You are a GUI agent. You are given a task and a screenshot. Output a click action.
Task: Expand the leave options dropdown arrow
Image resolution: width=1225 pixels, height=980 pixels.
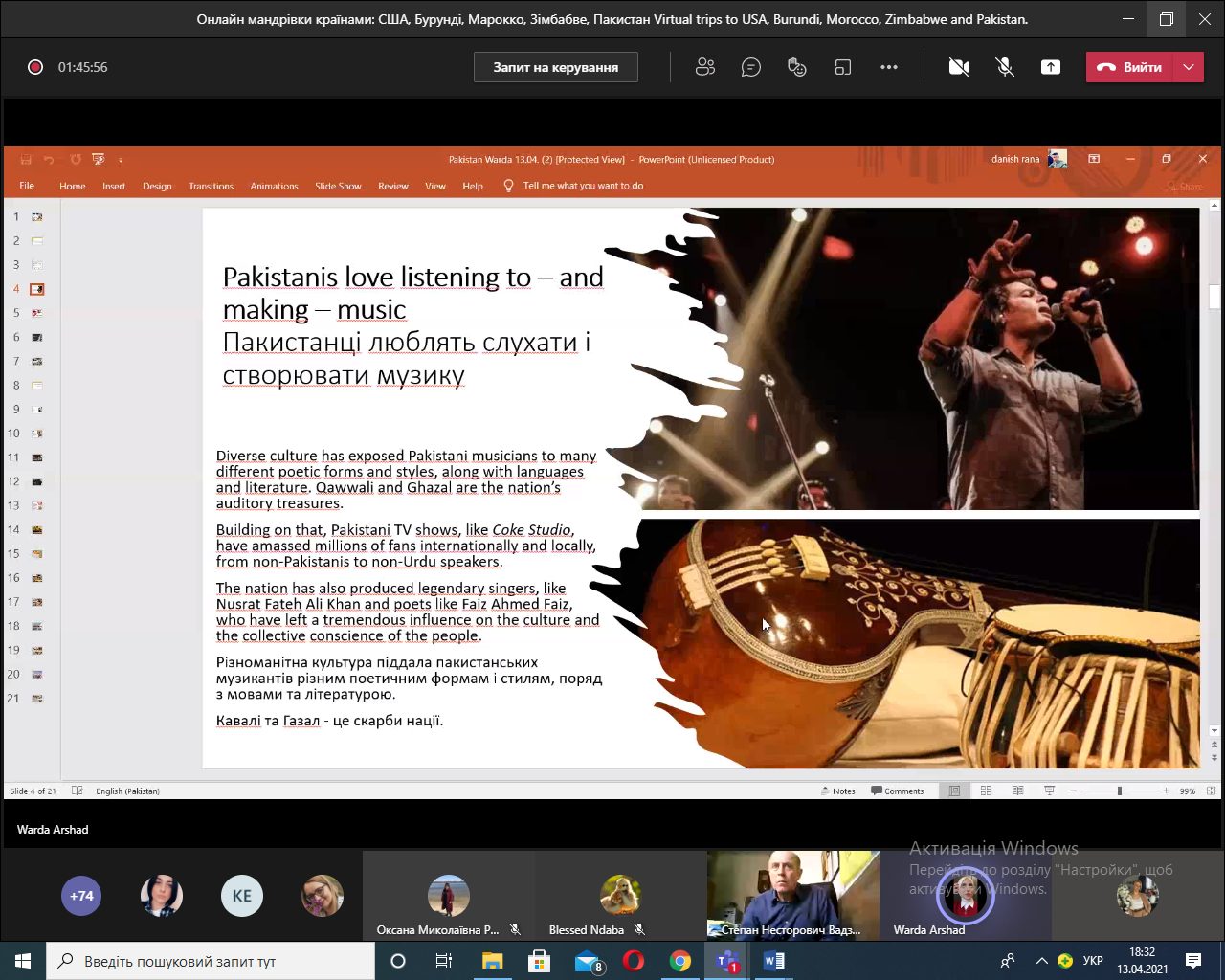click(x=1189, y=67)
